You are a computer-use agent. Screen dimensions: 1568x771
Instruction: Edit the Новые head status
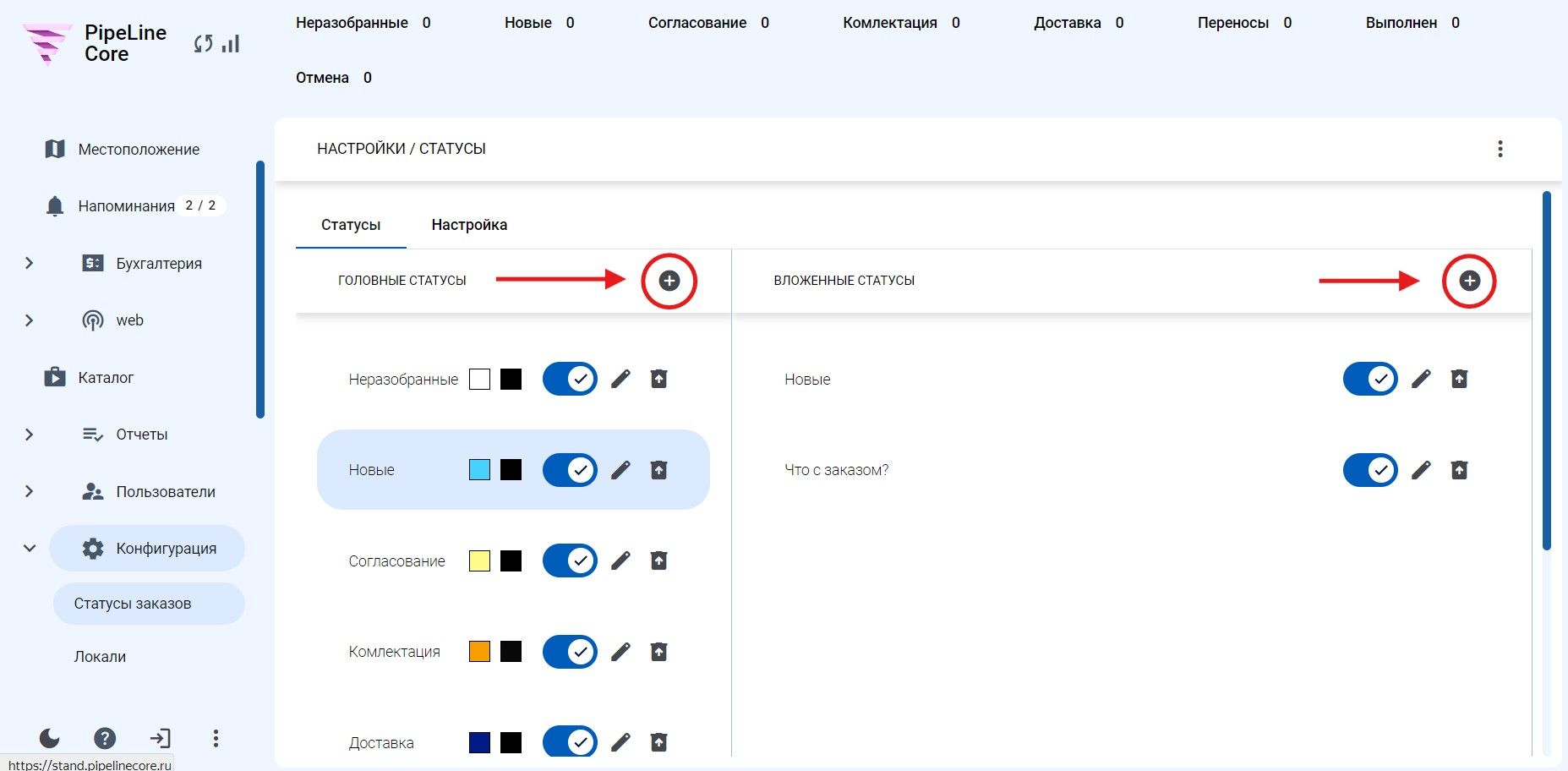(x=620, y=470)
